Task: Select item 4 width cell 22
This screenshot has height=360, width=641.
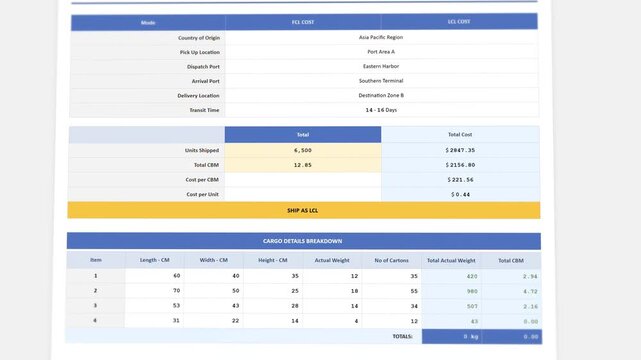Action: coord(213,321)
